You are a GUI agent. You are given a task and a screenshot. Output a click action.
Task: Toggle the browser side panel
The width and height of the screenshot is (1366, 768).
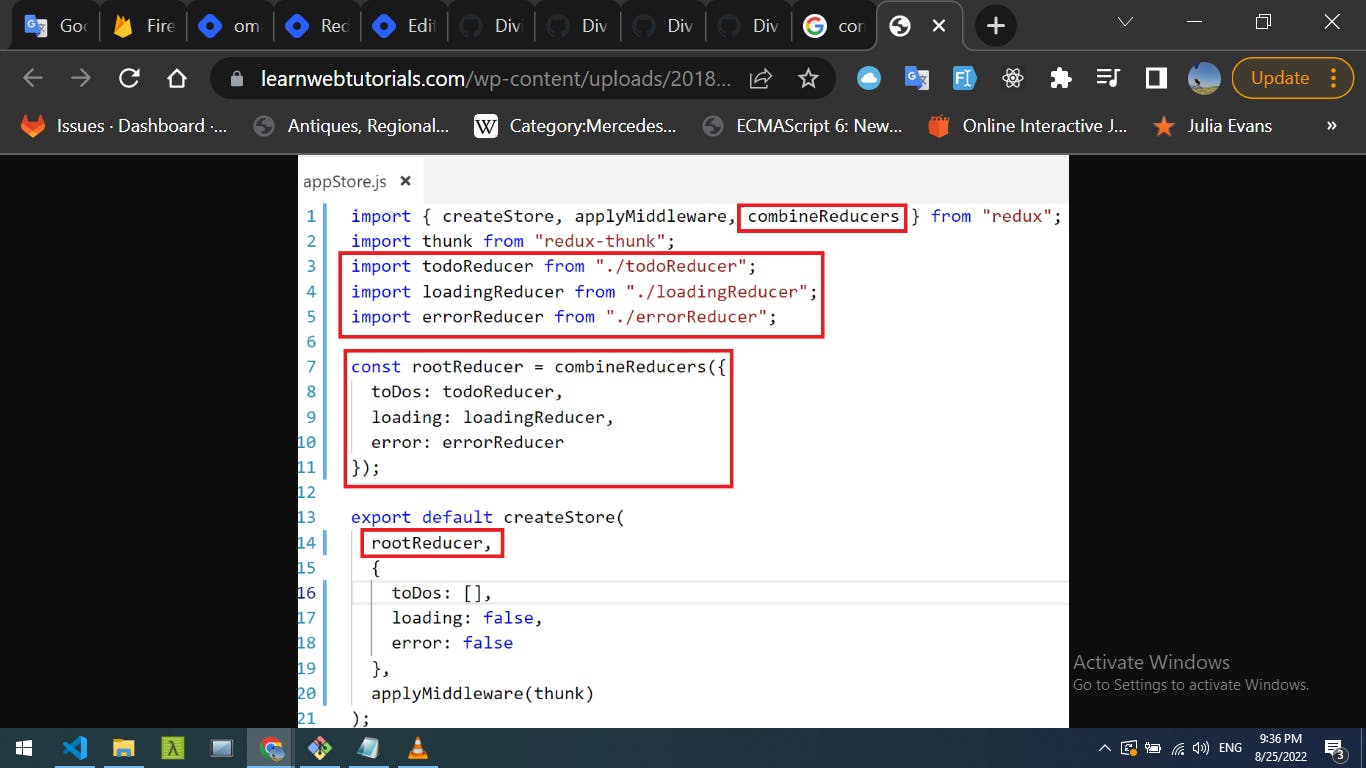click(x=1156, y=78)
